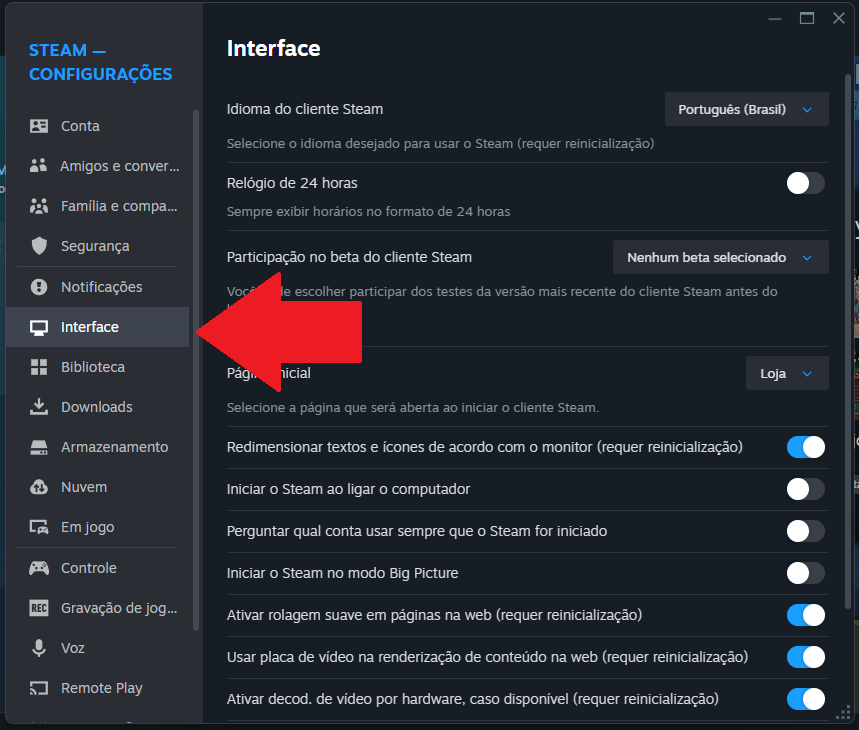This screenshot has height=730, width=859.
Task: Click Sempre exibir horários description text
Action: pyautogui.click(x=368, y=211)
